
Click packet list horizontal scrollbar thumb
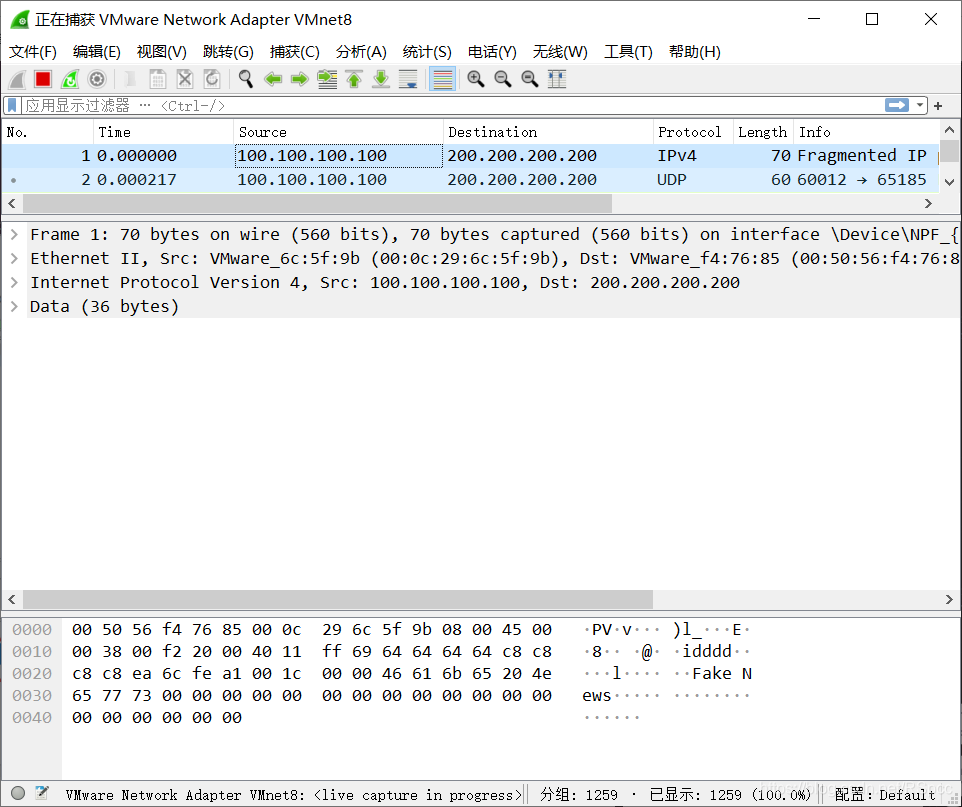click(x=317, y=203)
